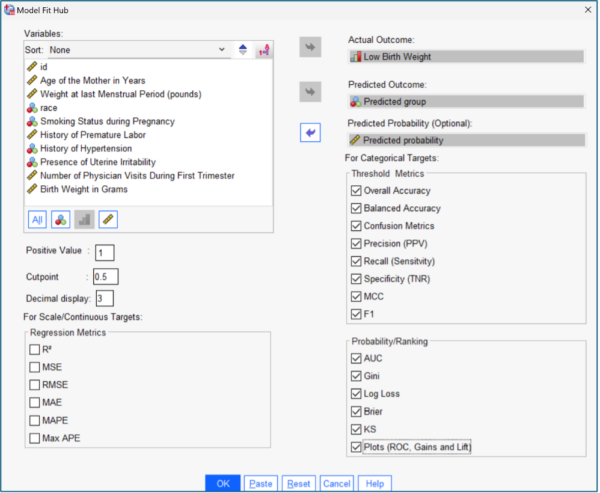Click Predicted group in Predicted Outcome
The image size is (600, 493).
466,102
